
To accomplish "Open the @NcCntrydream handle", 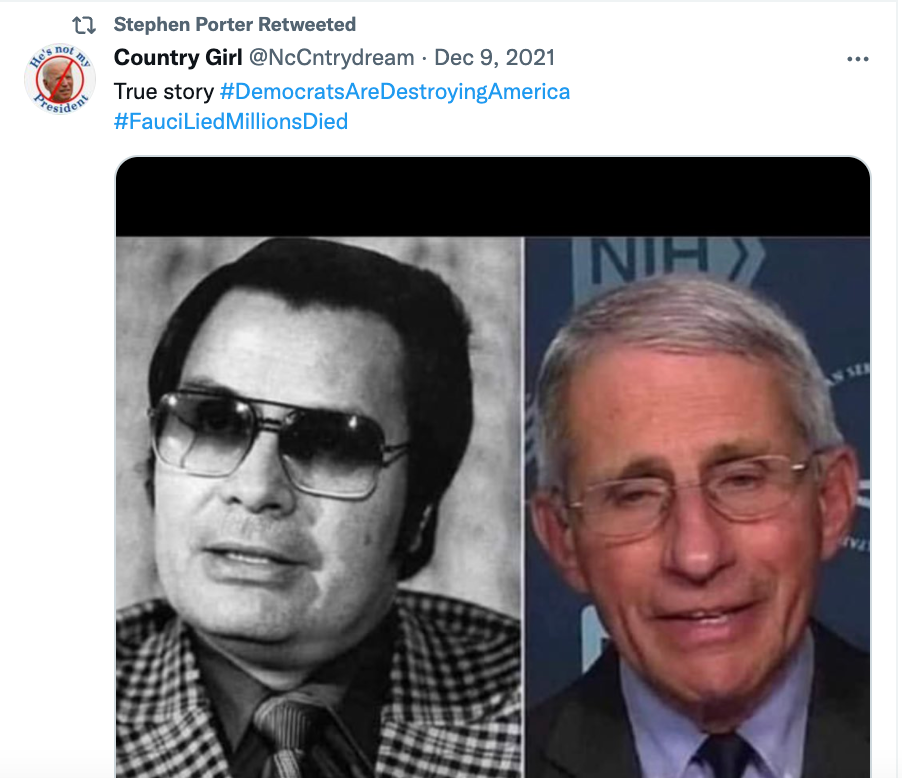I will pos(331,58).
